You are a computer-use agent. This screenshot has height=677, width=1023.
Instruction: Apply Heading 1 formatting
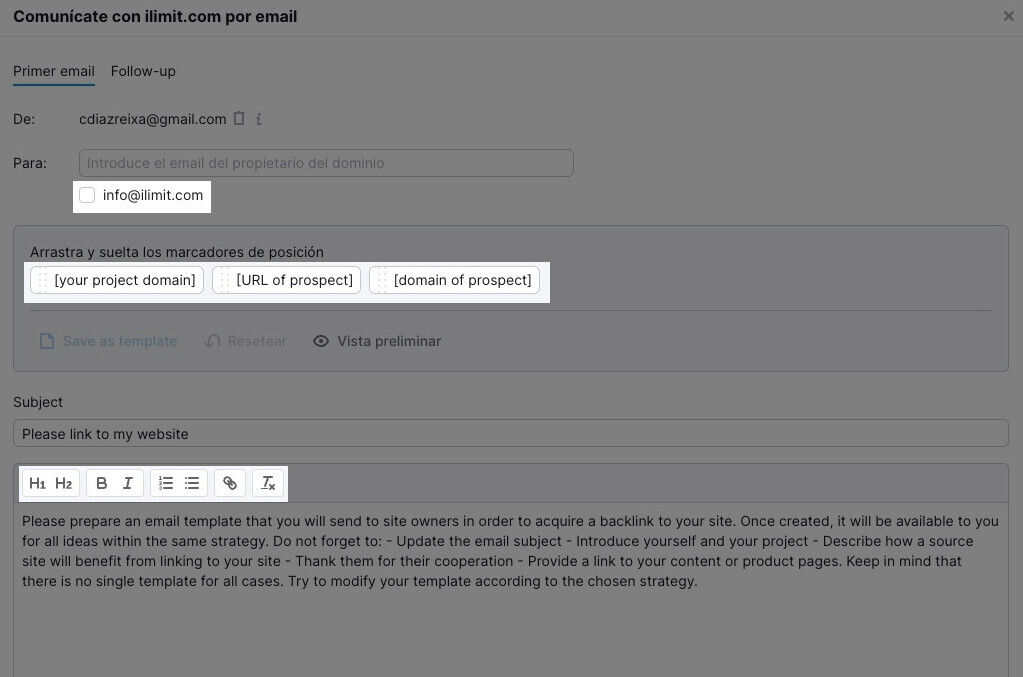pos(37,484)
